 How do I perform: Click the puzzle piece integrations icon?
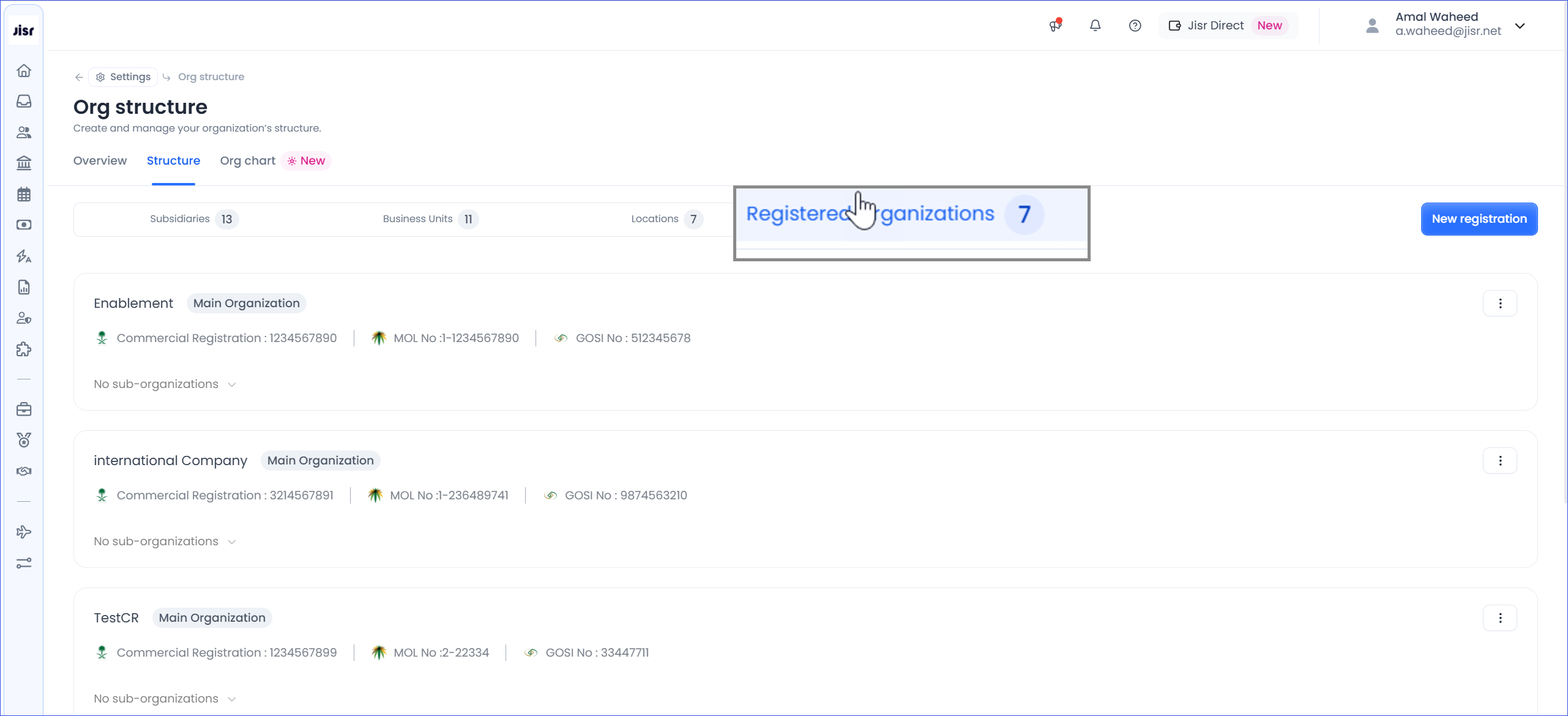coord(24,349)
